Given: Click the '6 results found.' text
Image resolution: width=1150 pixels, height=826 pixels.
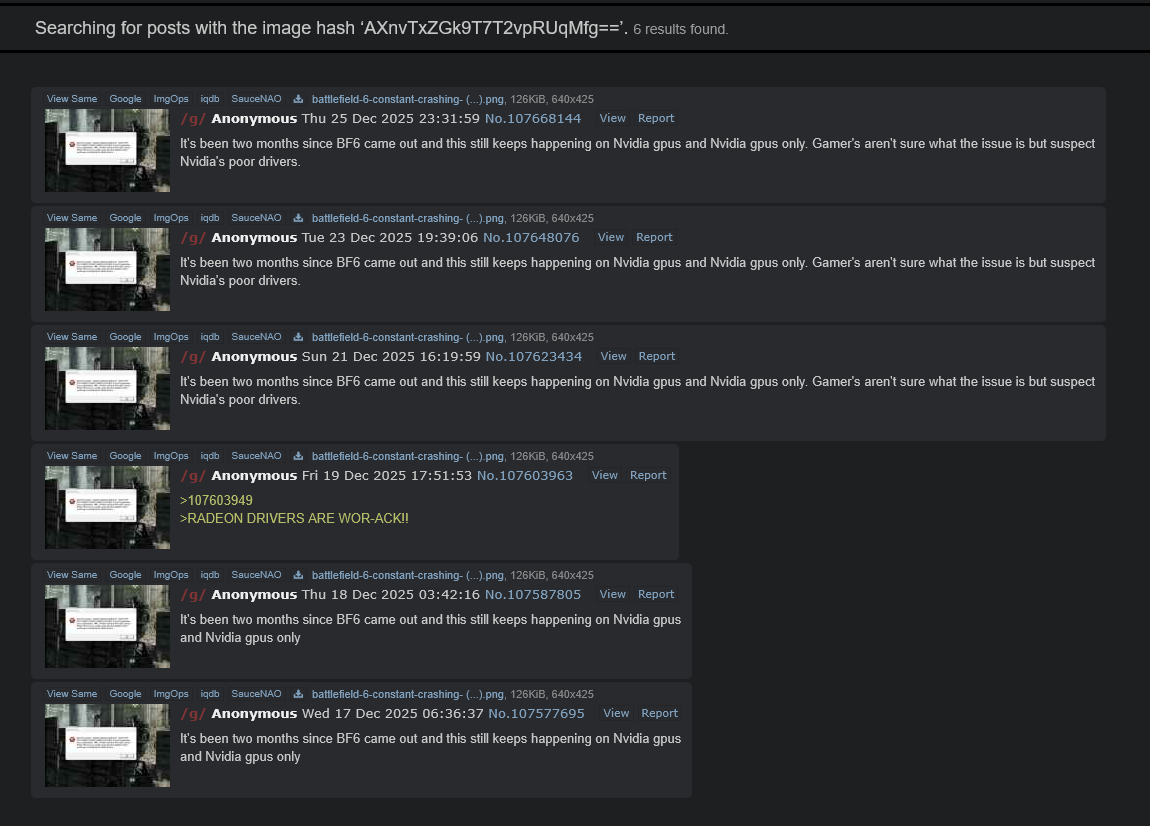Looking at the screenshot, I should [x=681, y=29].
